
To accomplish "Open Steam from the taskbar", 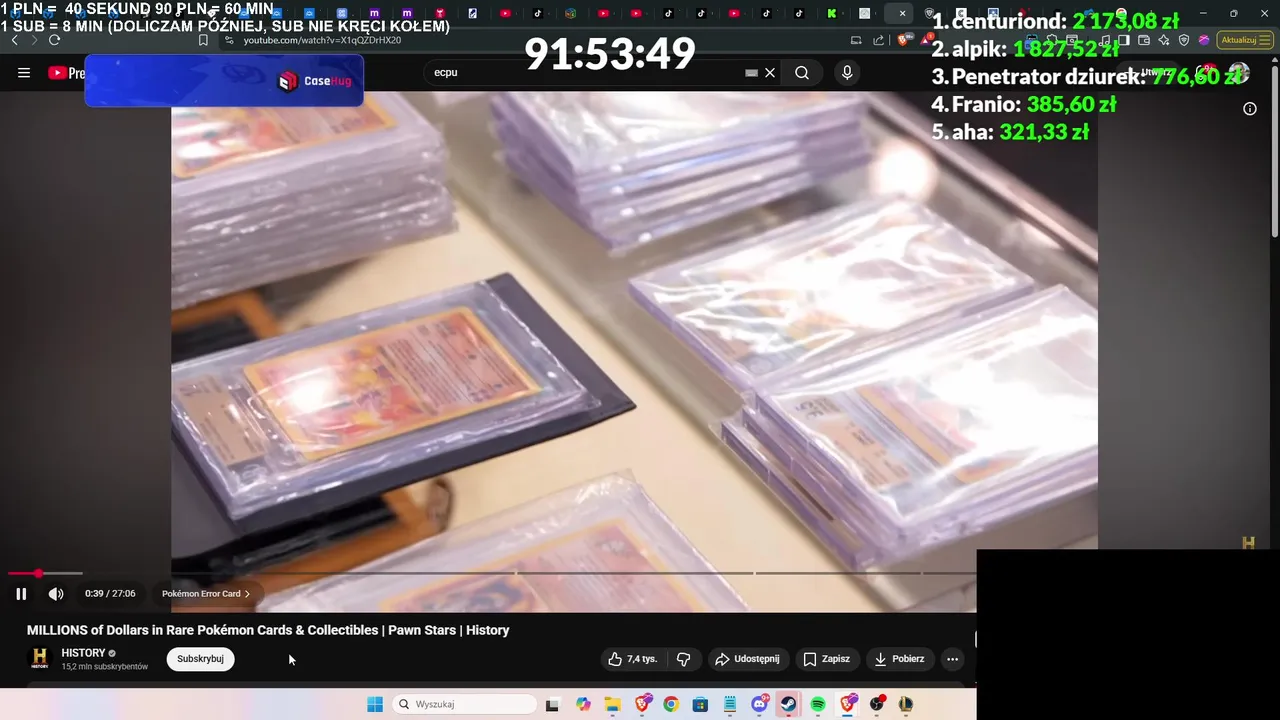I will click(789, 704).
